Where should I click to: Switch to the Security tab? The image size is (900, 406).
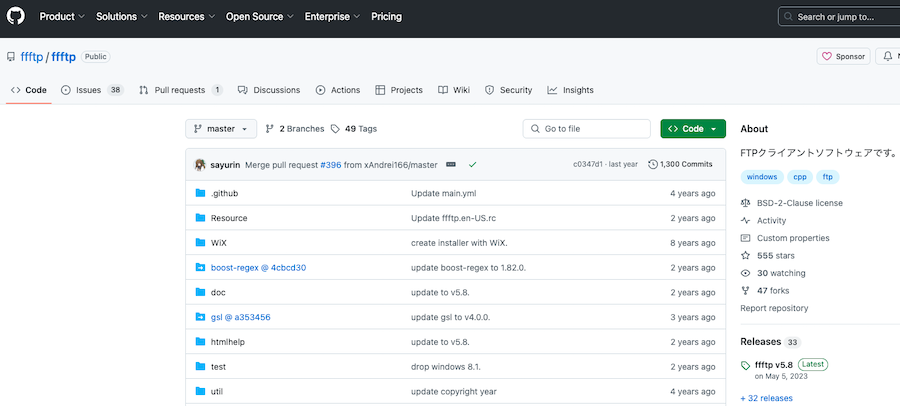click(x=509, y=90)
